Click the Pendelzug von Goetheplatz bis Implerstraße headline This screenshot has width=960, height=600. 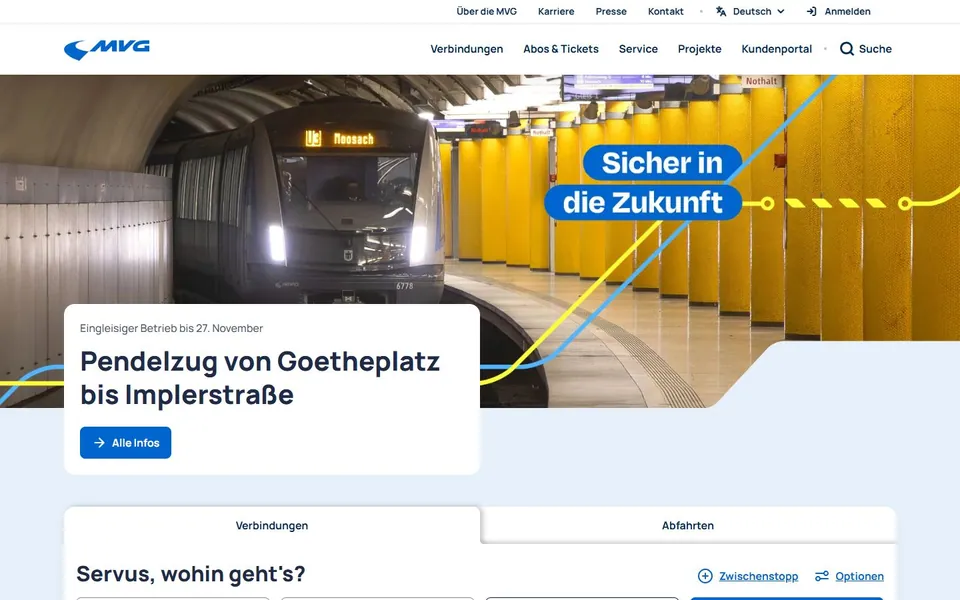(x=260, y=378)
